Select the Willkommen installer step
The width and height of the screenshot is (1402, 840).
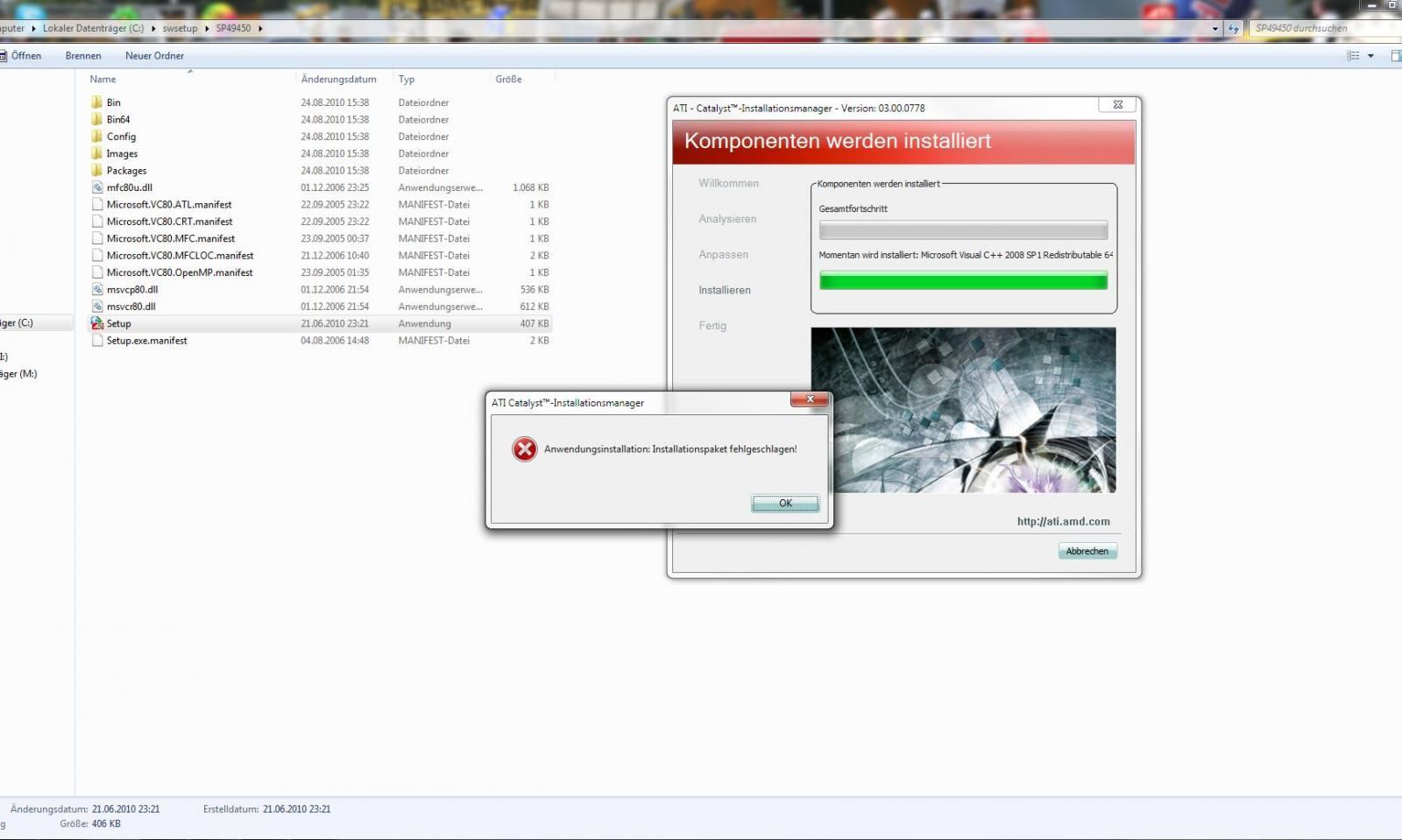728,183
